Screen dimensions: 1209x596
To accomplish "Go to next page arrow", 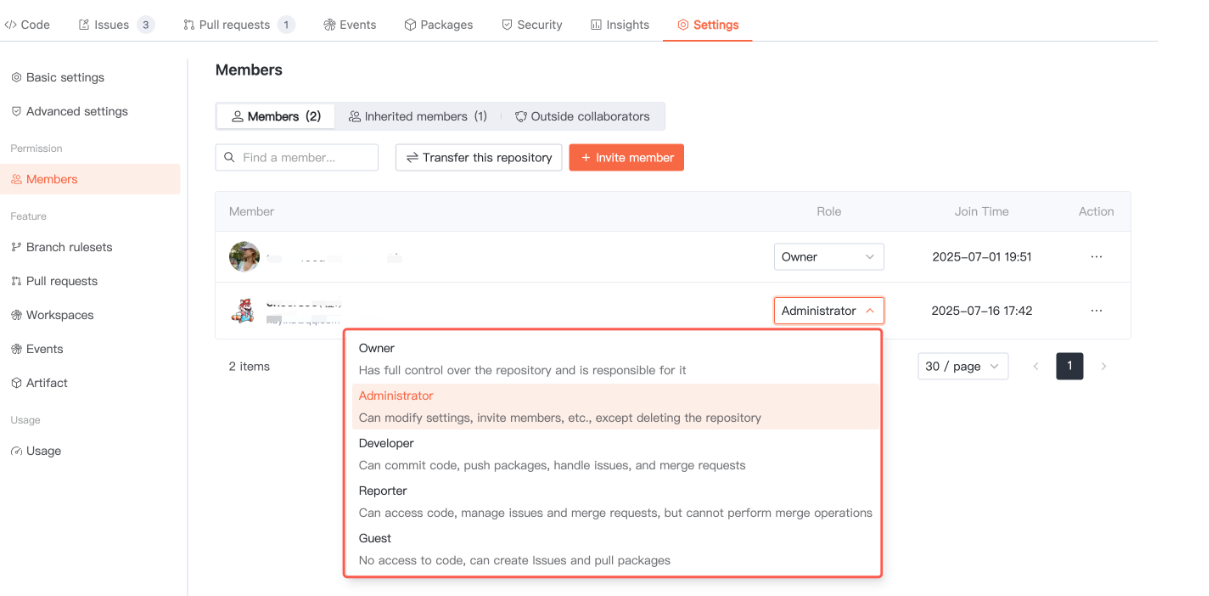I will 1103,367.
